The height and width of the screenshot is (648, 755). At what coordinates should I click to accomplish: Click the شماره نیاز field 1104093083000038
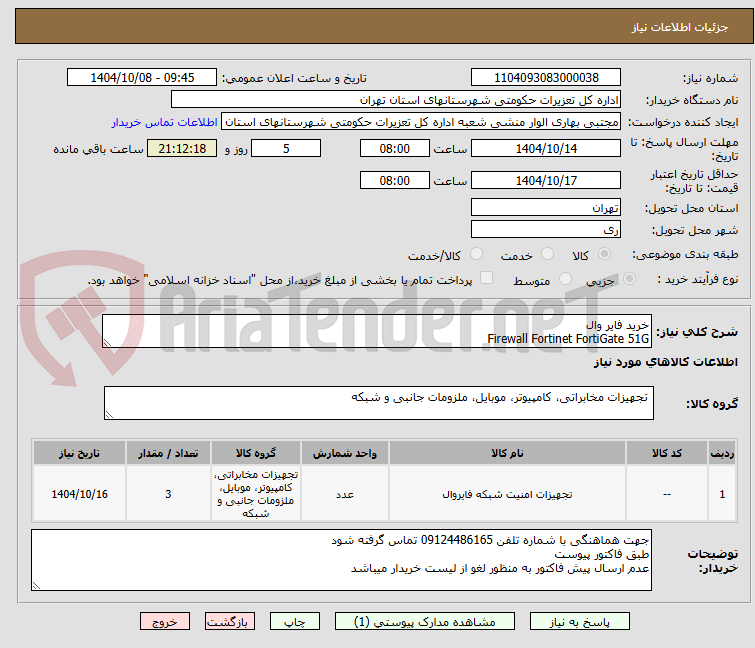coord(546,78)
